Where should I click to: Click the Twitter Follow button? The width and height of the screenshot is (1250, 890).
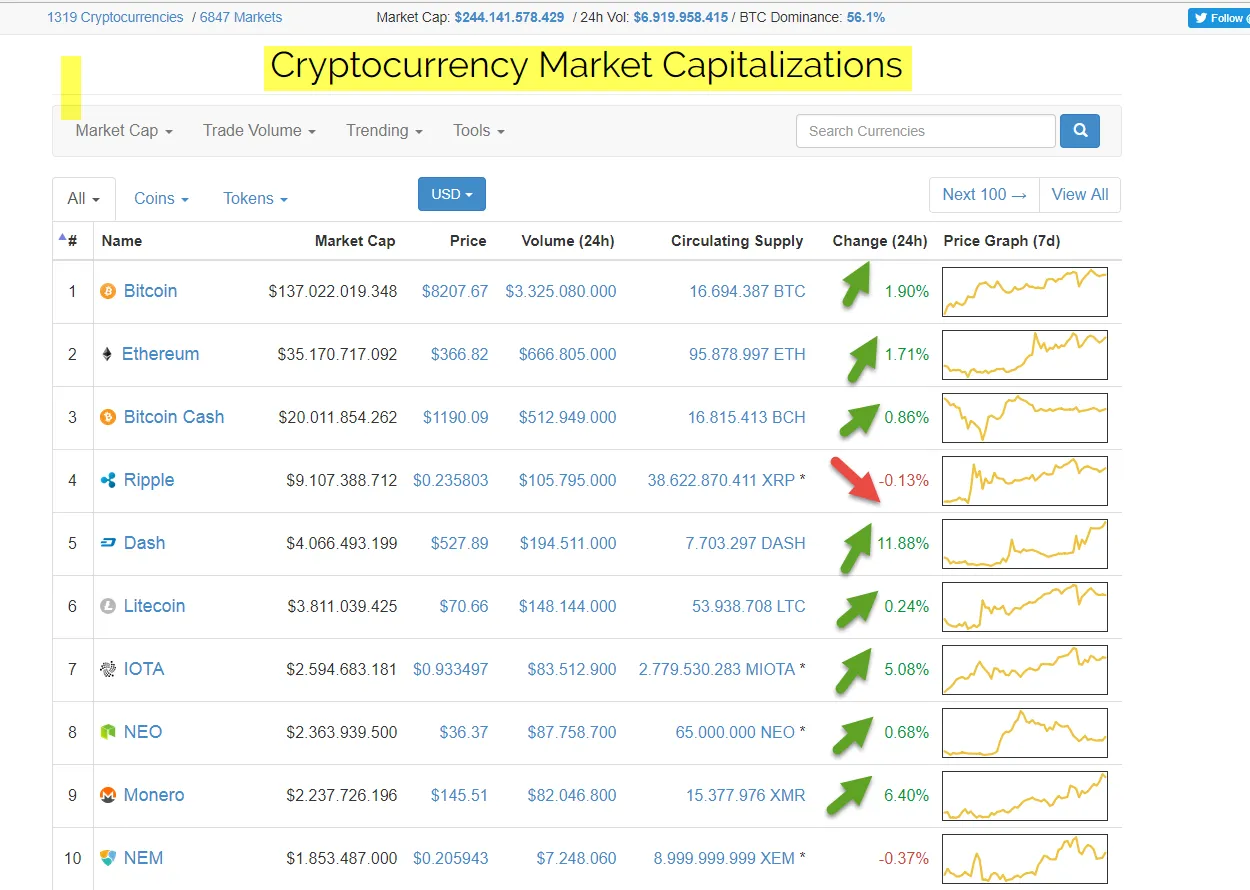[x=1219, y=18]
